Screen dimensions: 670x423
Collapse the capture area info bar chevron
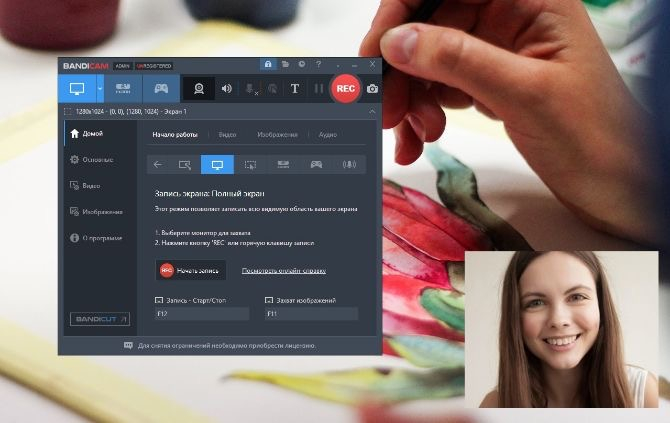coord(372,112)
